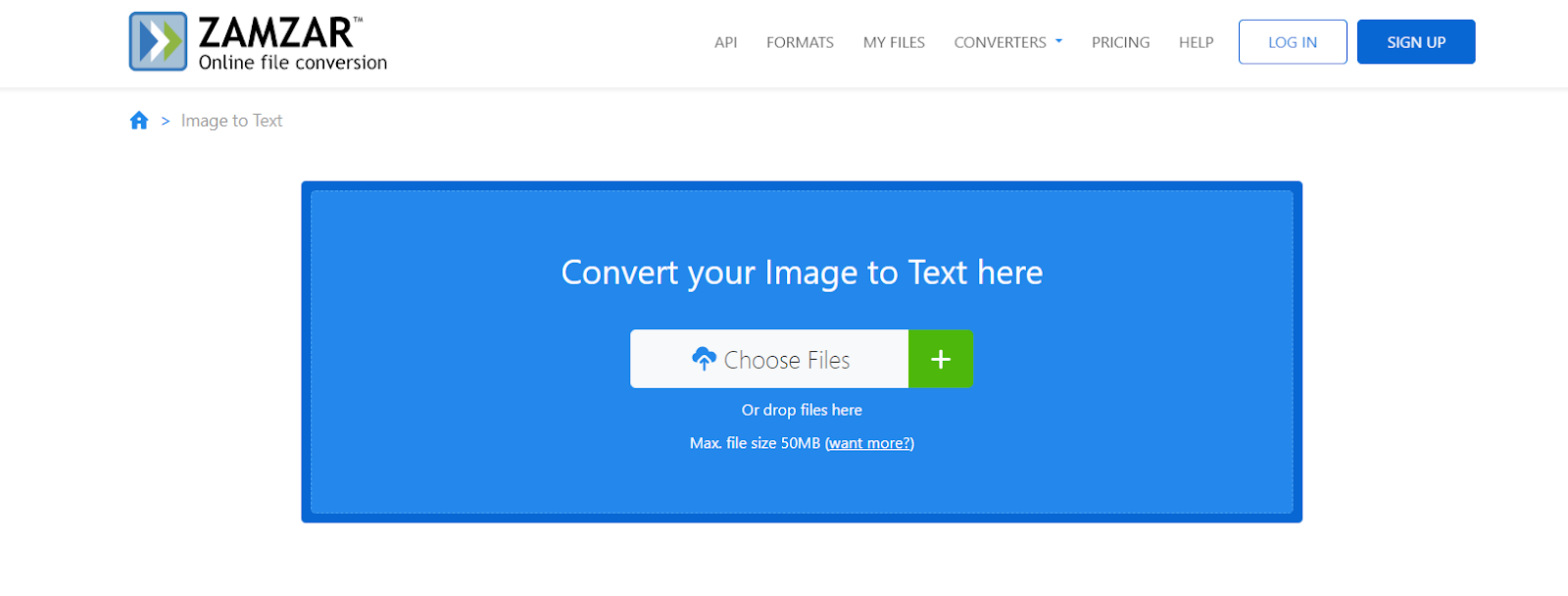Click the Zamzar double-chevron logo icon

[158, 42]
